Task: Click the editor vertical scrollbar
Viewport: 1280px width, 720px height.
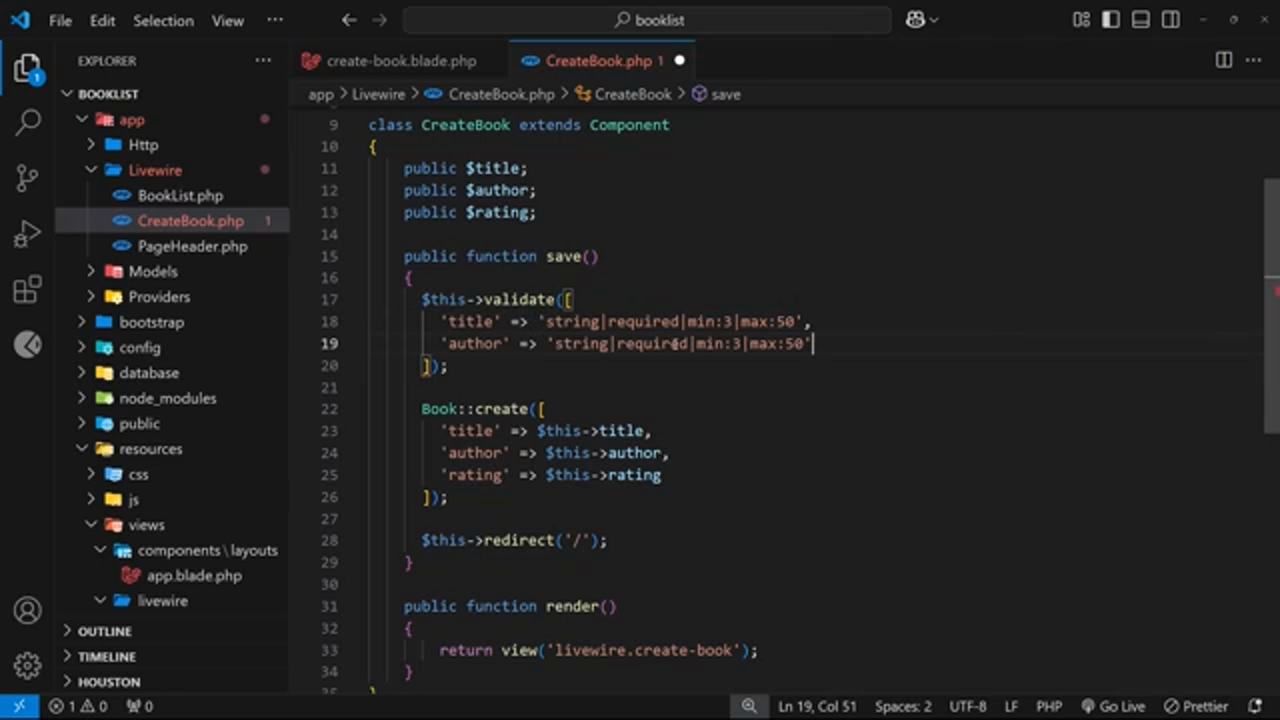Action: coord(1272,305)
